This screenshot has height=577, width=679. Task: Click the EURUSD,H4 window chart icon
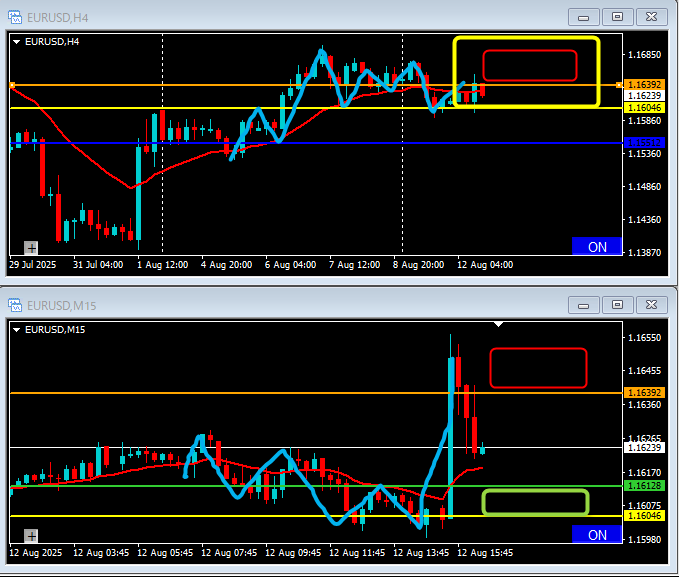click(15, 17)
